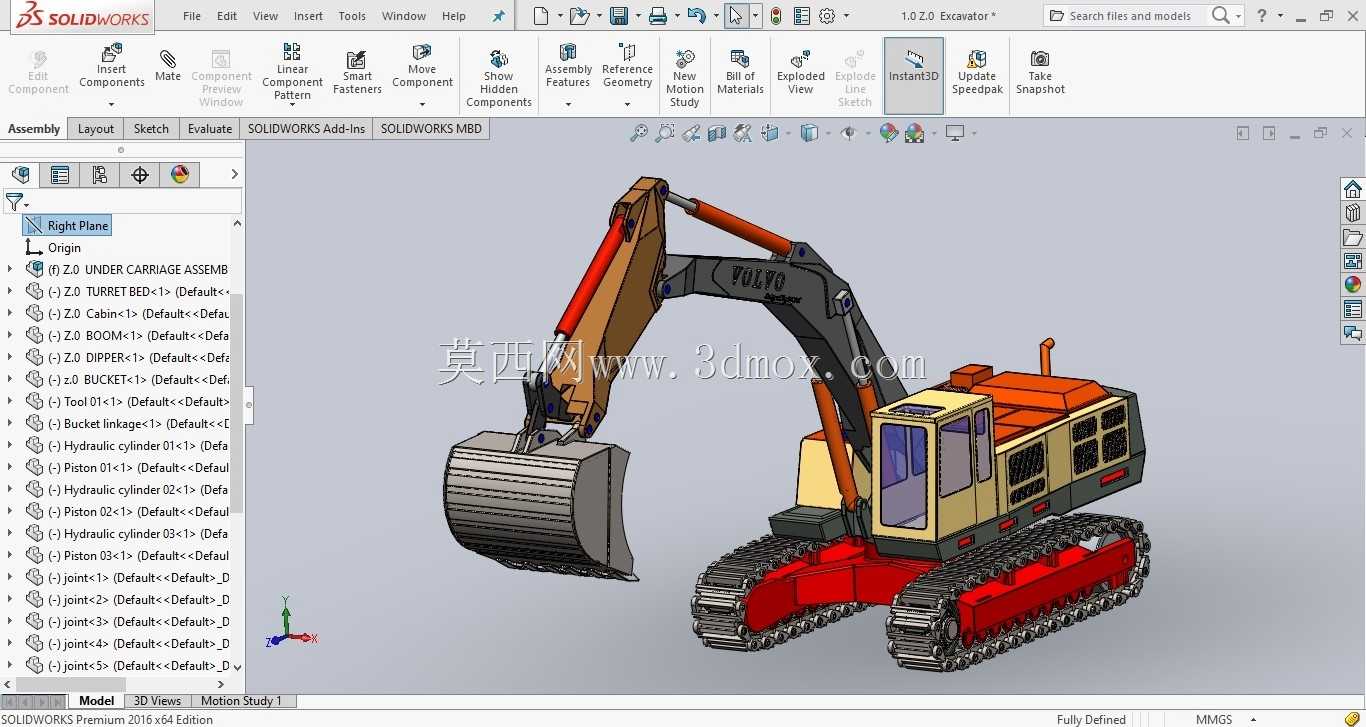Open the DimXpertManager crosshair tab
1366x727 pixels.
(x=140, y=175)
